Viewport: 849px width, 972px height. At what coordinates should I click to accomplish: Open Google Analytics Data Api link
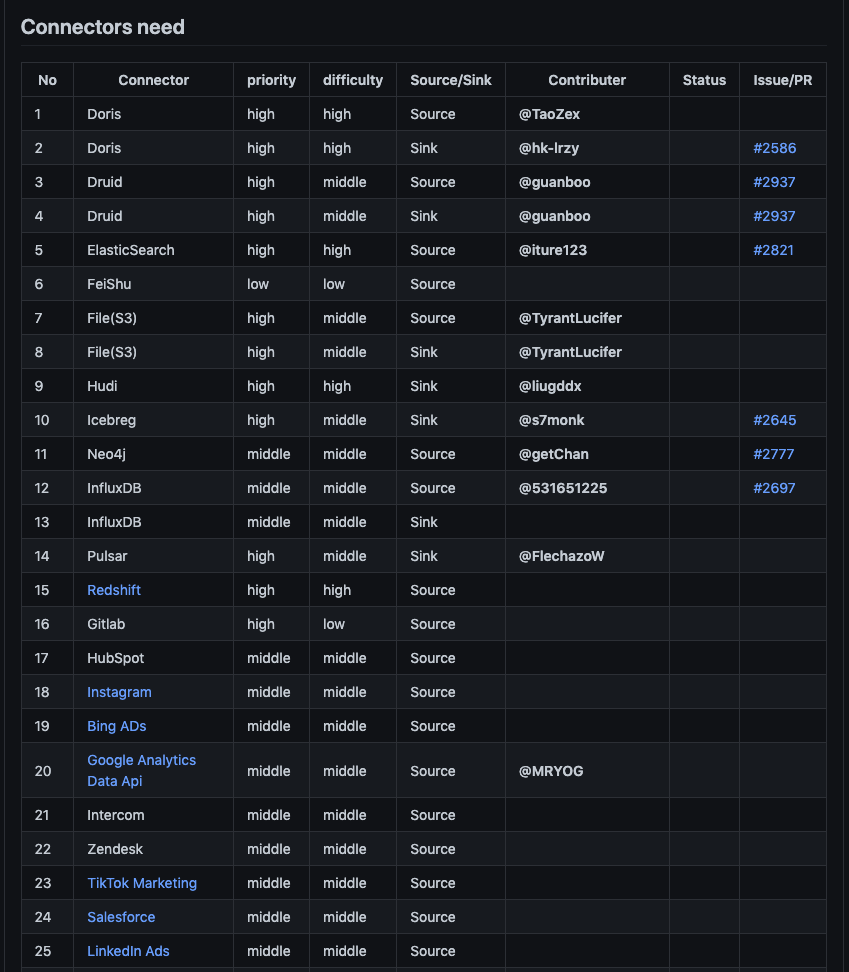[x=141, y=770]
